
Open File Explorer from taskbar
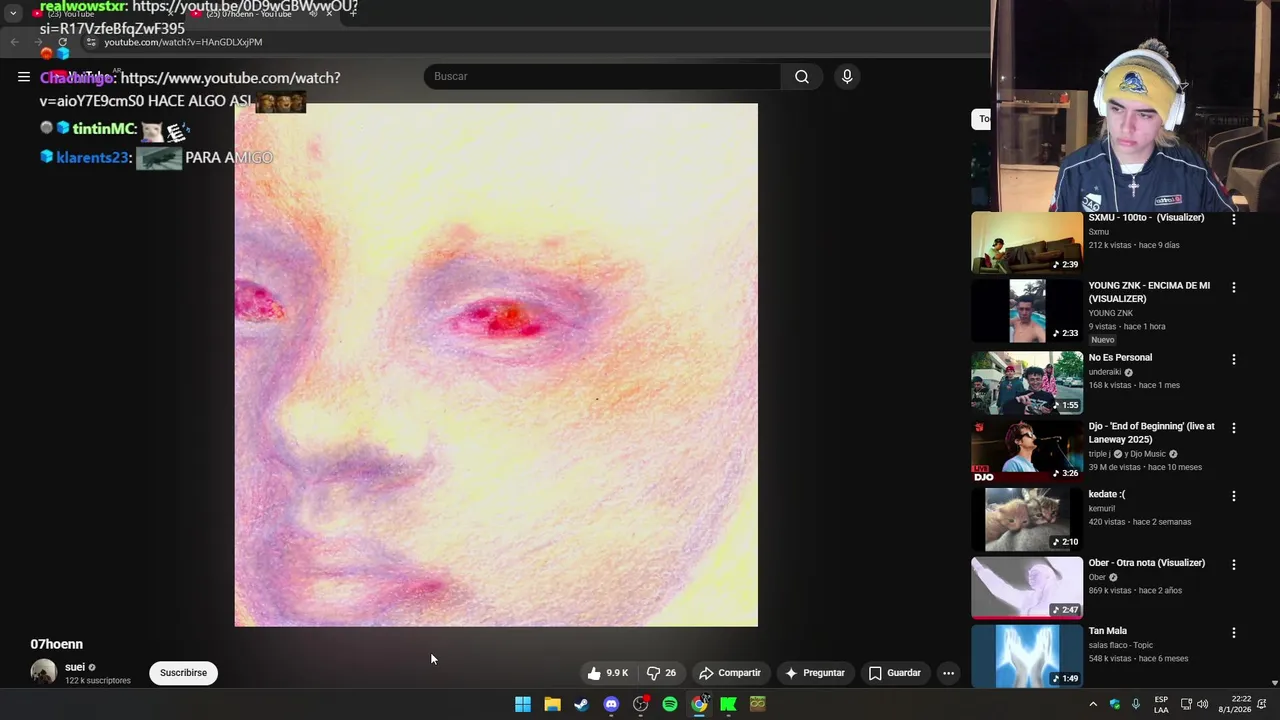click(552, 704)
